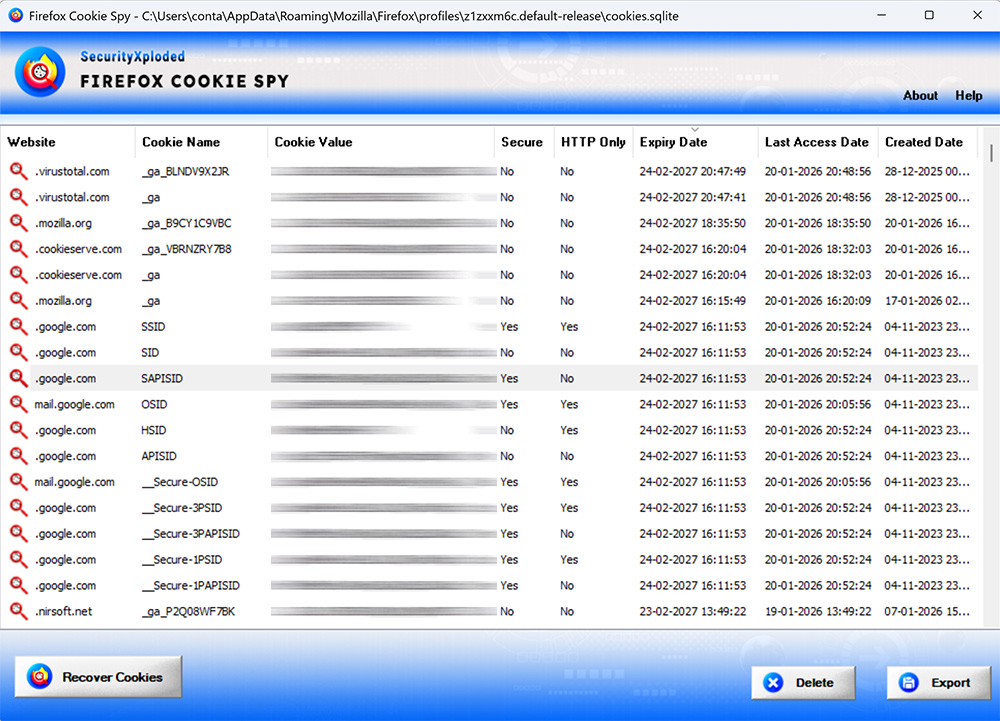Open the About menu
Screen dimensions: 1000x721
pos(920,96)
